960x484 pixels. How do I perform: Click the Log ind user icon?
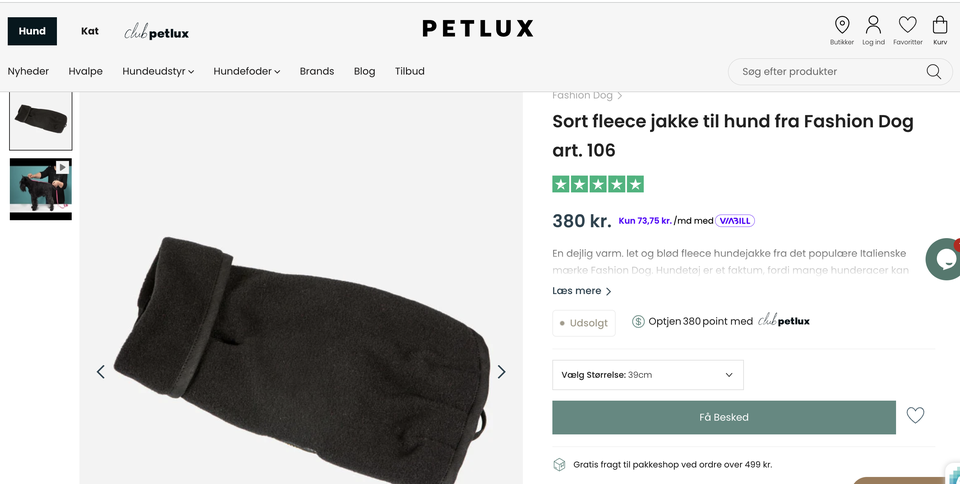pyautogui.click(x=873, y=25)
